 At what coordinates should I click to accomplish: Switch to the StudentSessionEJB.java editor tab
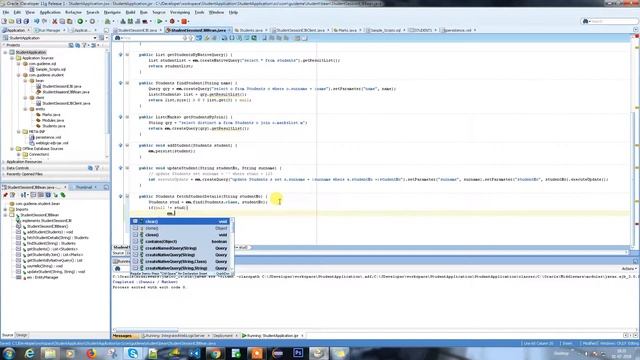(138, 30)
